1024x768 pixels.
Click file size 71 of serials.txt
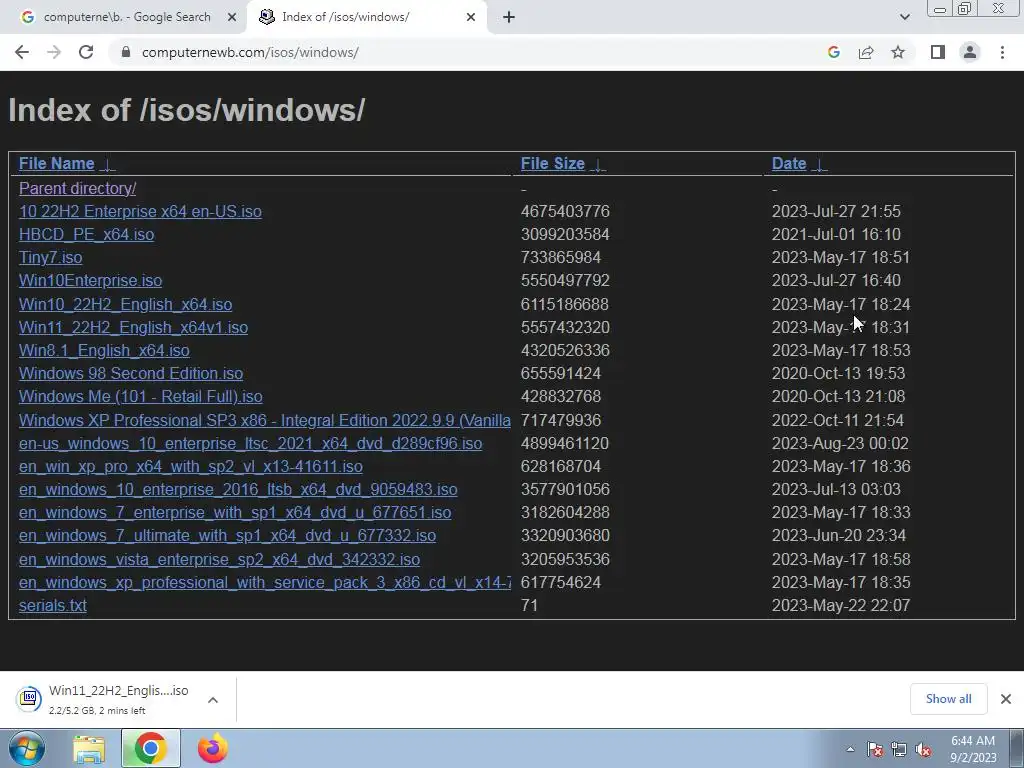(x=530, y=605)
